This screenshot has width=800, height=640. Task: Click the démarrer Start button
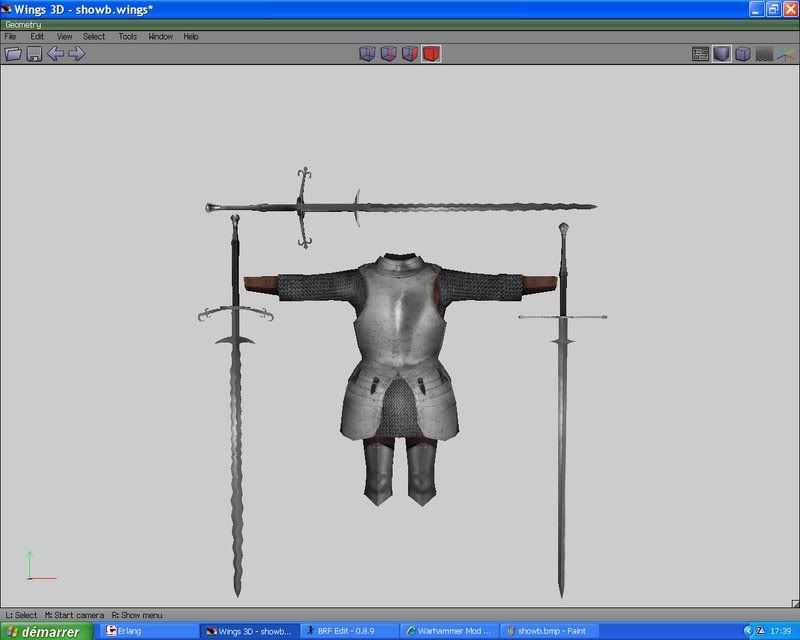[46, 631]
